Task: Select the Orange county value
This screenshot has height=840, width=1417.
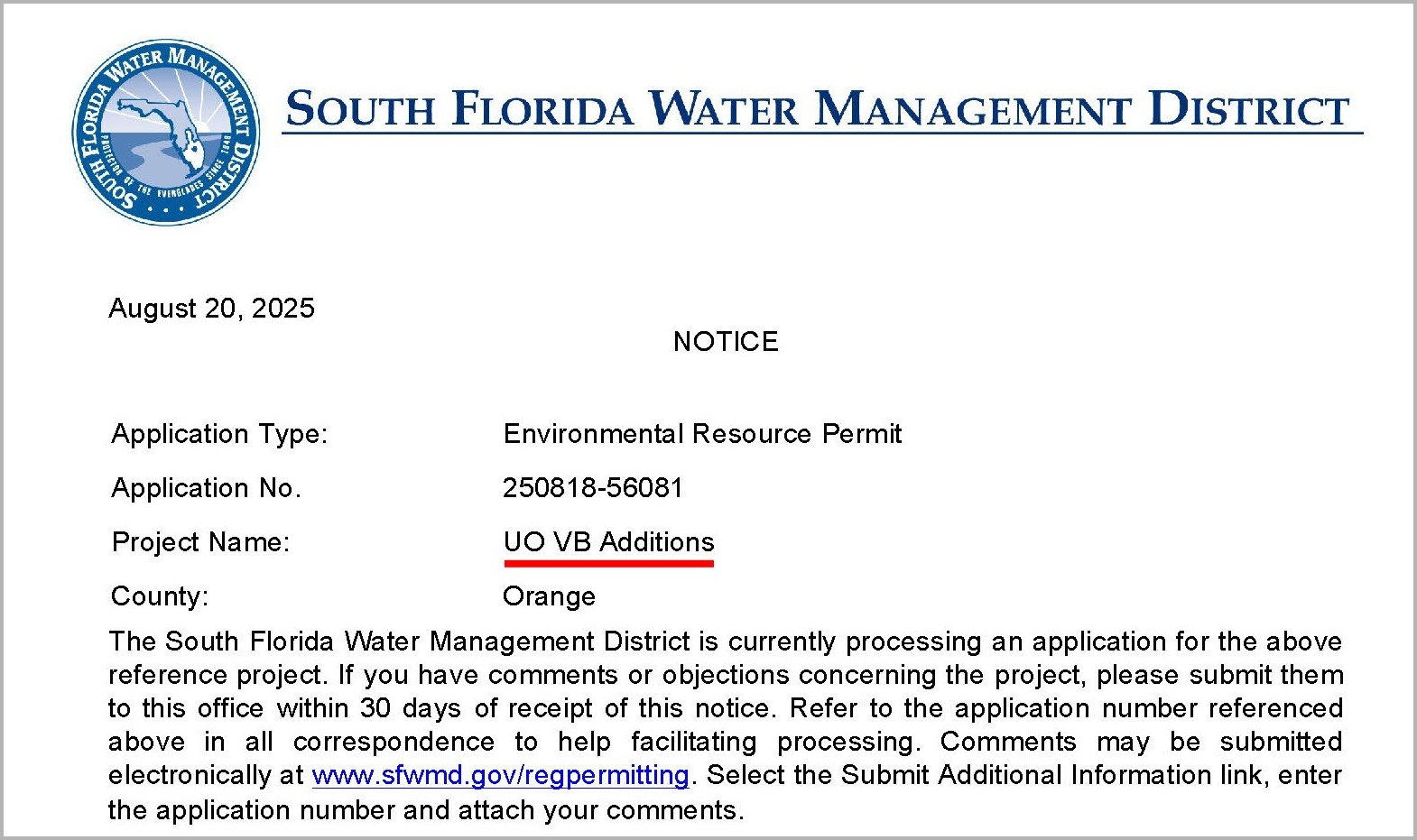Action: pos(549,596)
